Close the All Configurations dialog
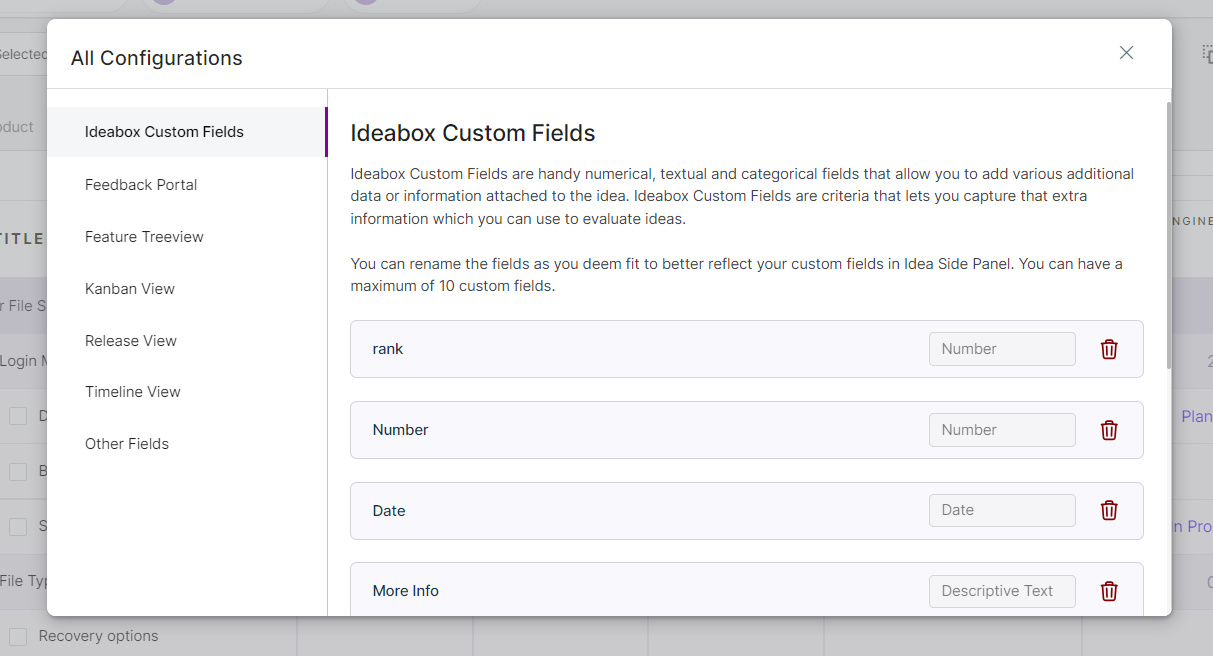Screen dimensions: 1213x656 (1126, 53)
